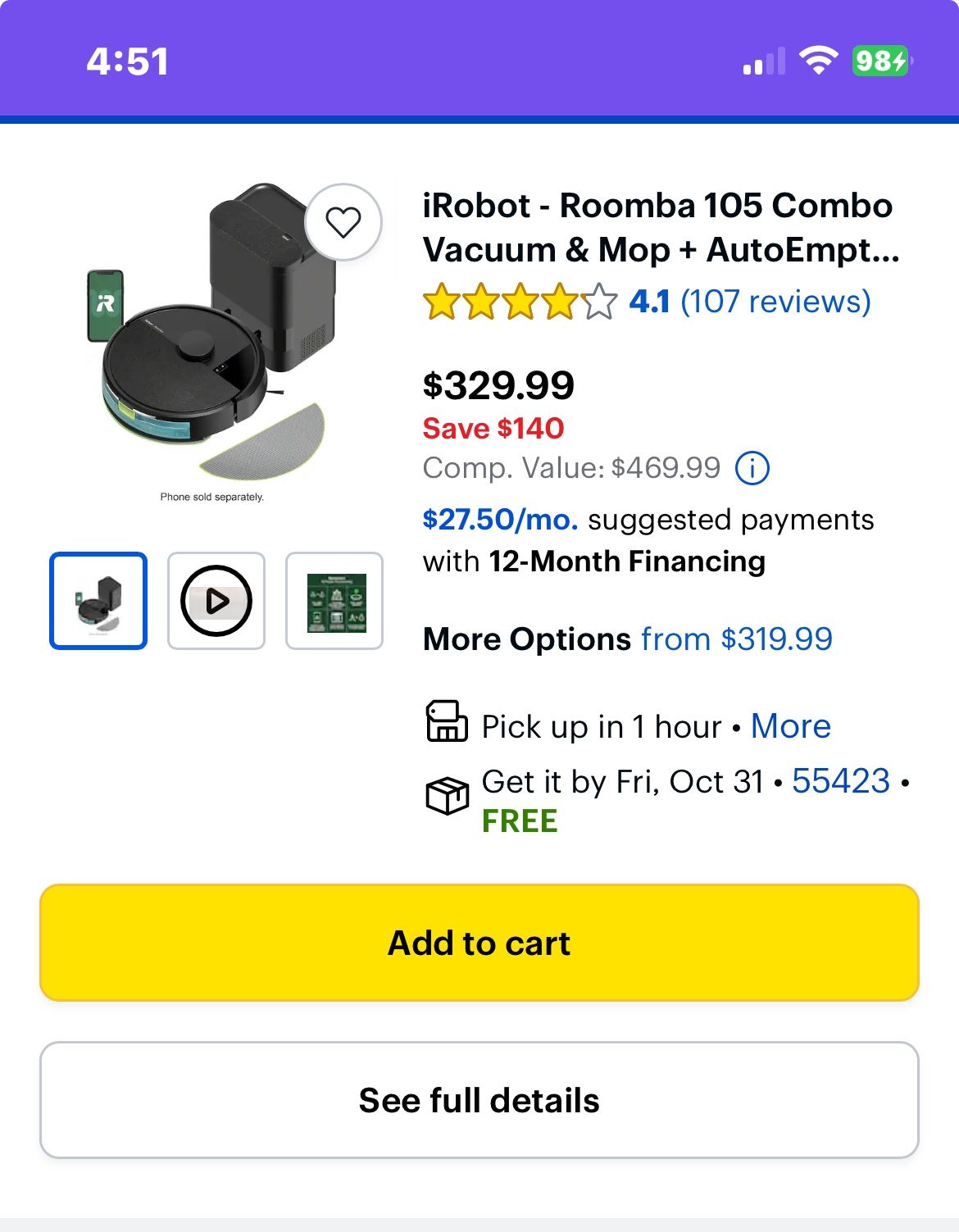Open More Options from $319.99
The width and height of the screenshot is (959, 1232).
tap(737, 639)
